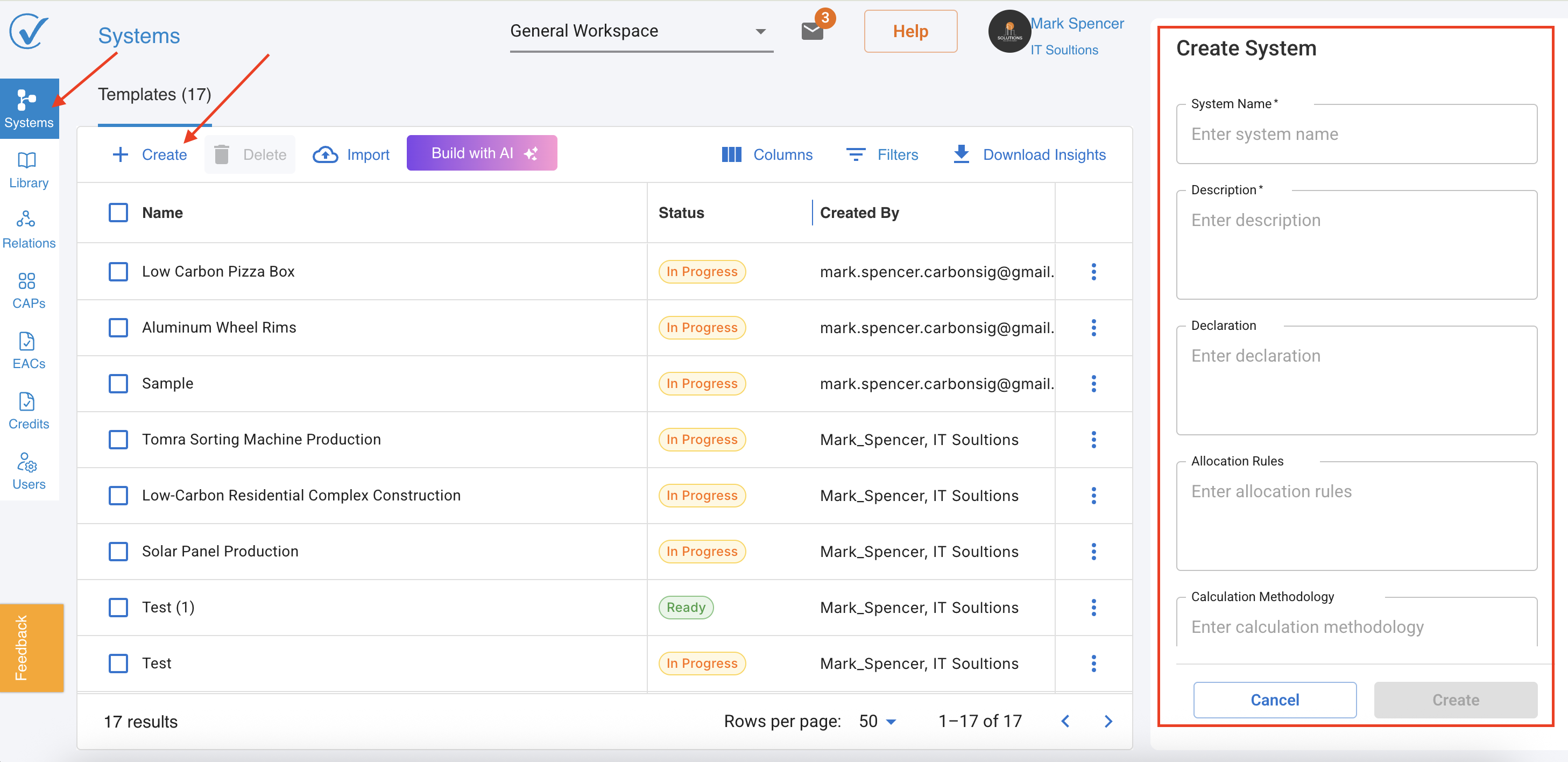
Task: Switch to Systems in the sidebar
Action: pos(28,108)
